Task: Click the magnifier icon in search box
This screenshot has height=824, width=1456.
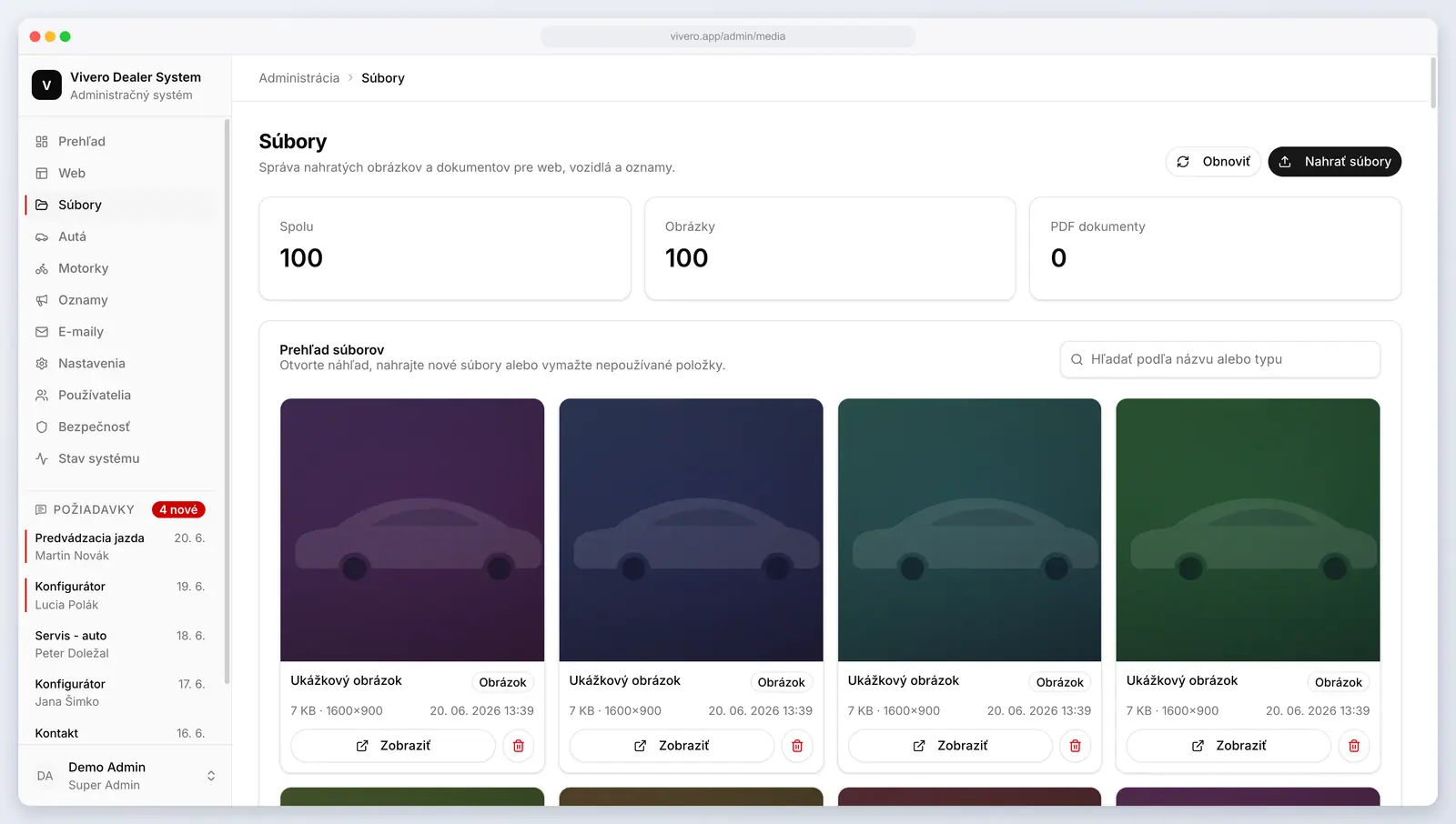Action: point(1077,359)
